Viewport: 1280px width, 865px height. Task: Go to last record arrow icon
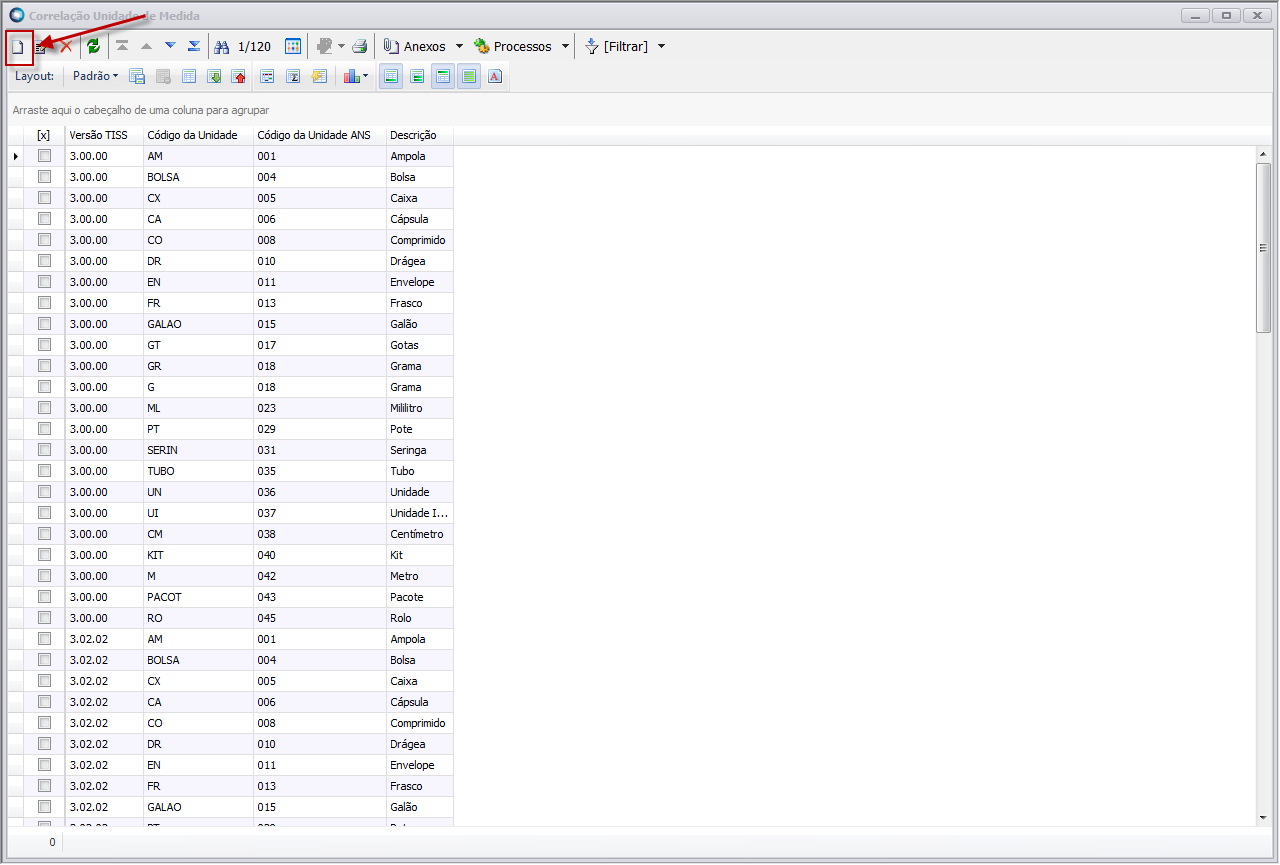coord(194,46)
